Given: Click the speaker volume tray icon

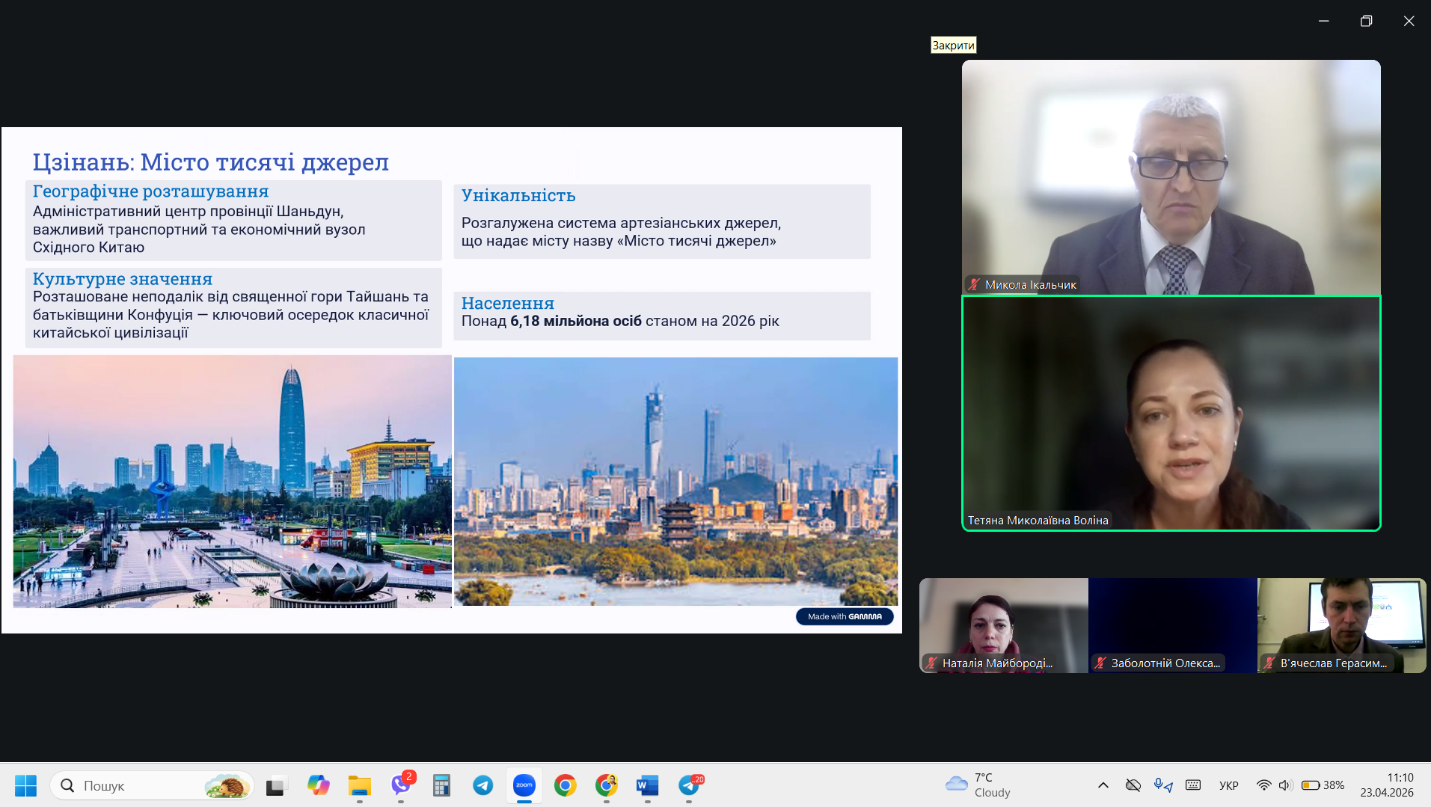Looking at the screenshot, I should (x=1284, y=786).
